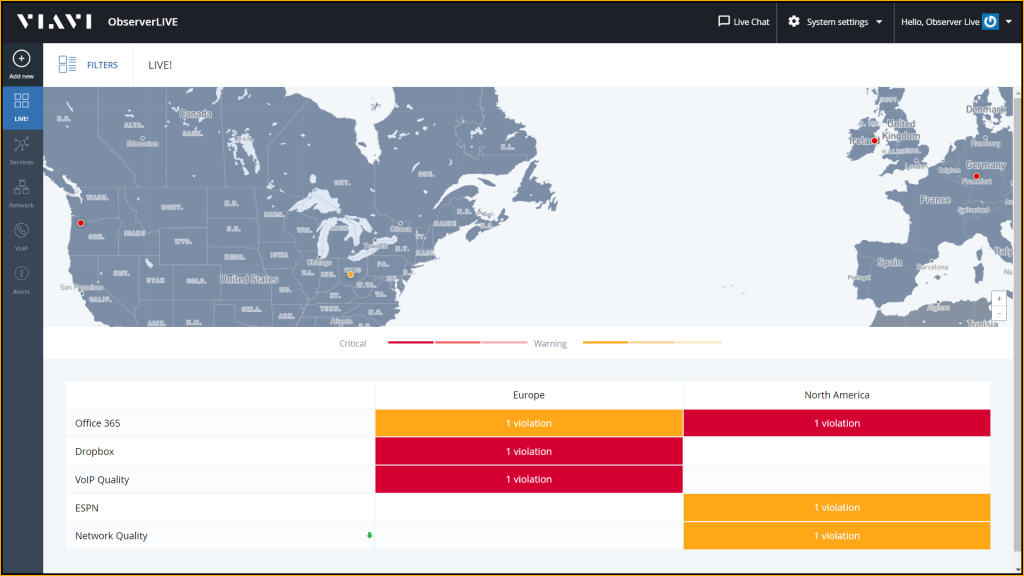Click the ObserverLIVE title
Viewport: 1024px width, 576px height.
(x=143, y=22)
